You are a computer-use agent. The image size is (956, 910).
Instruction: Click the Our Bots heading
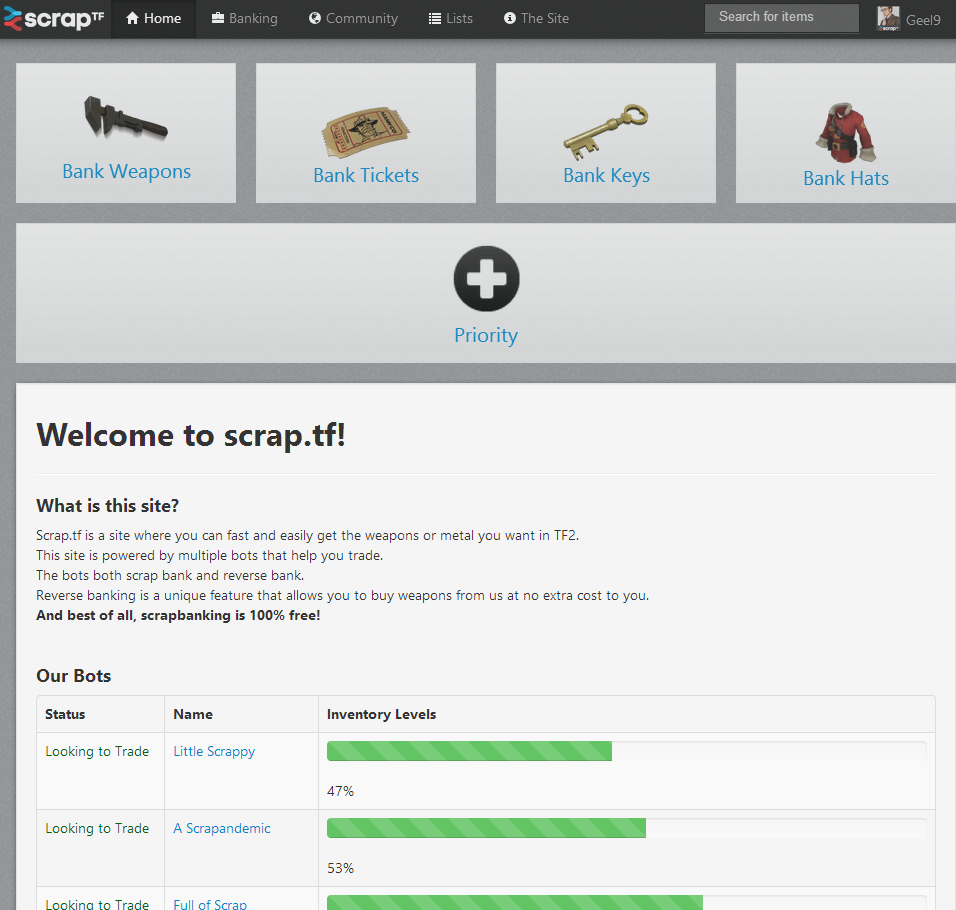point(74,676)
